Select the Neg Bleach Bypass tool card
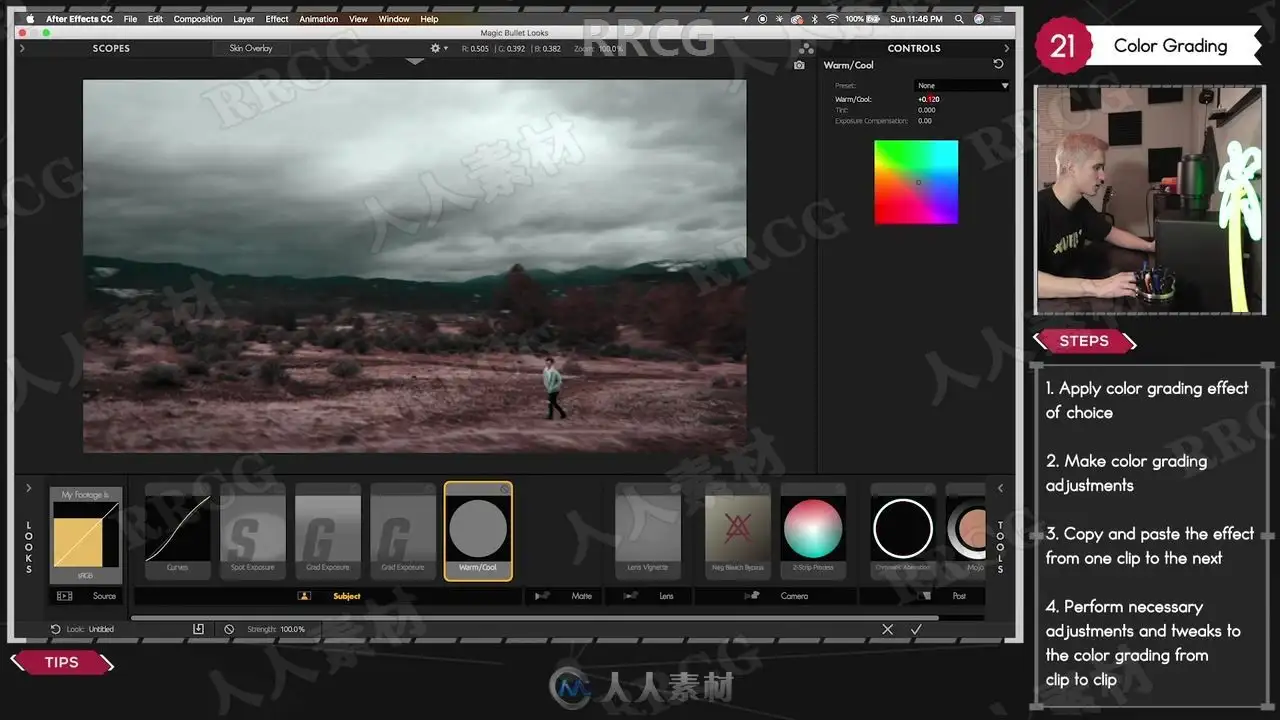 (x=738, y=531)
